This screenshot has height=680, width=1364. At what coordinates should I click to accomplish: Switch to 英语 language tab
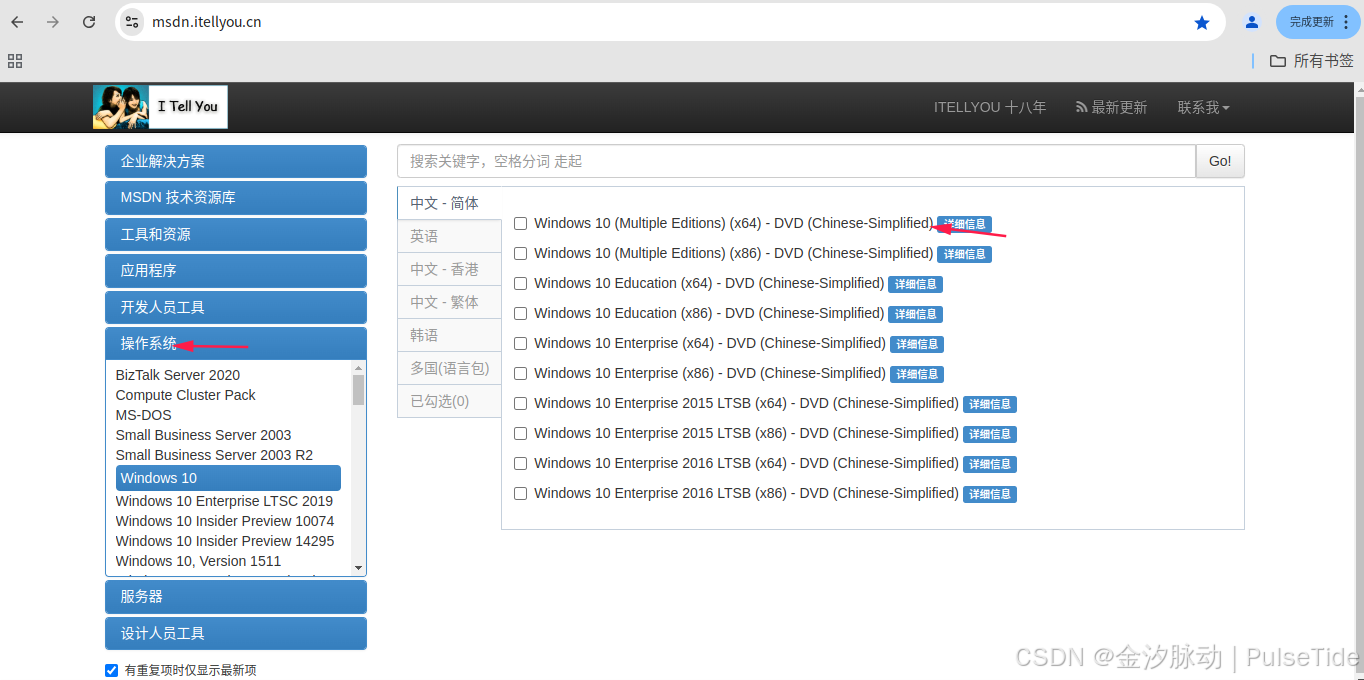click(449, 236)
